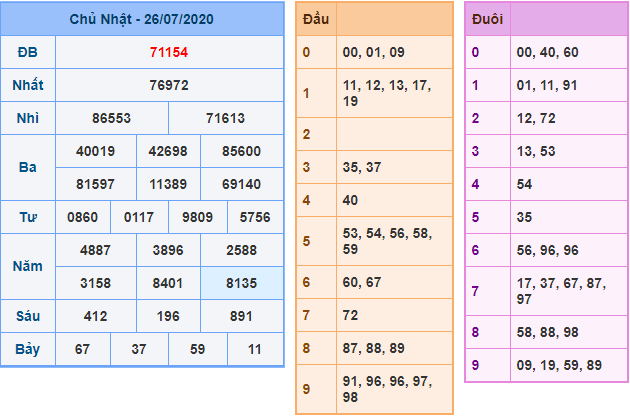Select Đầu values 53, 54, 56, 58, 59
Viewport: 630px width, 418px height.
(x=387, y=241)
